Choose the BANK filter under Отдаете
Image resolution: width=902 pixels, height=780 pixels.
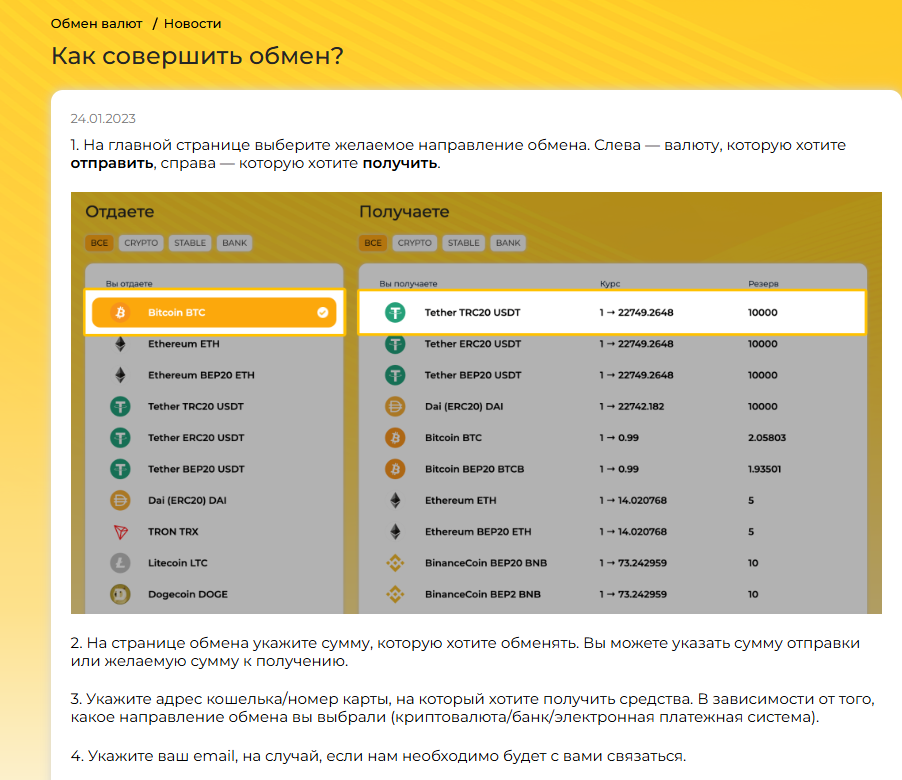coord(235,243)
